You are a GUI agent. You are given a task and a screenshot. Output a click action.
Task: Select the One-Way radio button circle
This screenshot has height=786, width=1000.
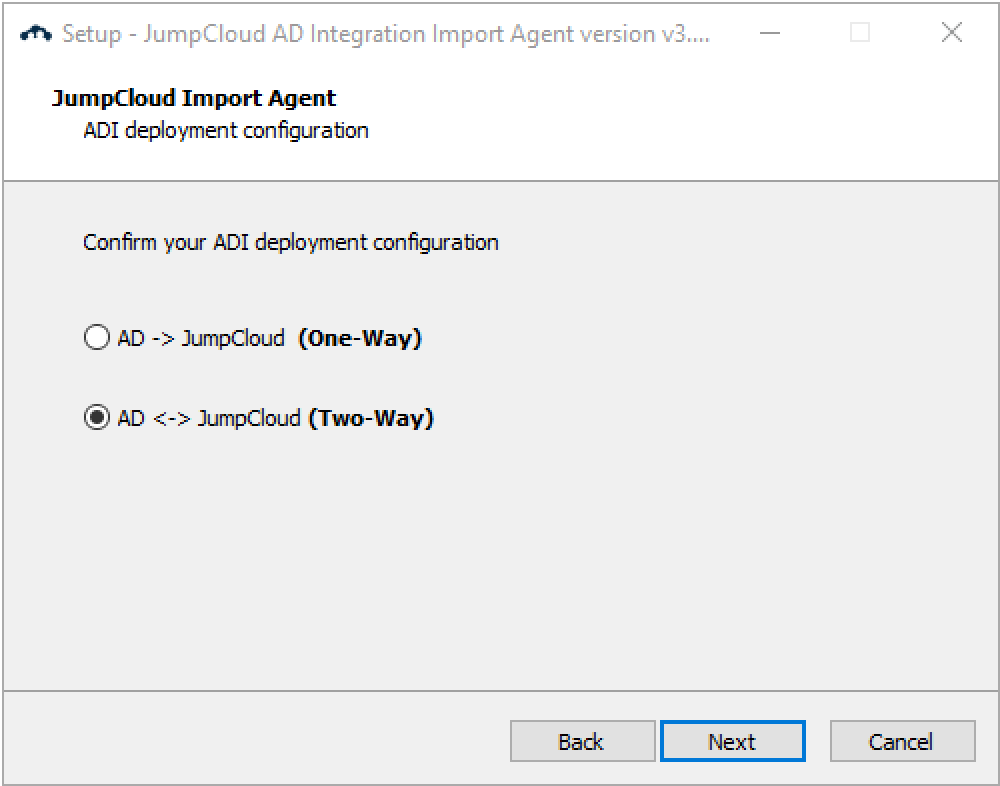coord(96,338)
